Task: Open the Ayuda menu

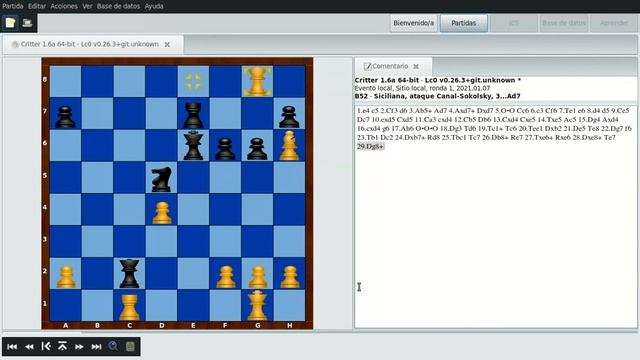Action: [154, 6]
